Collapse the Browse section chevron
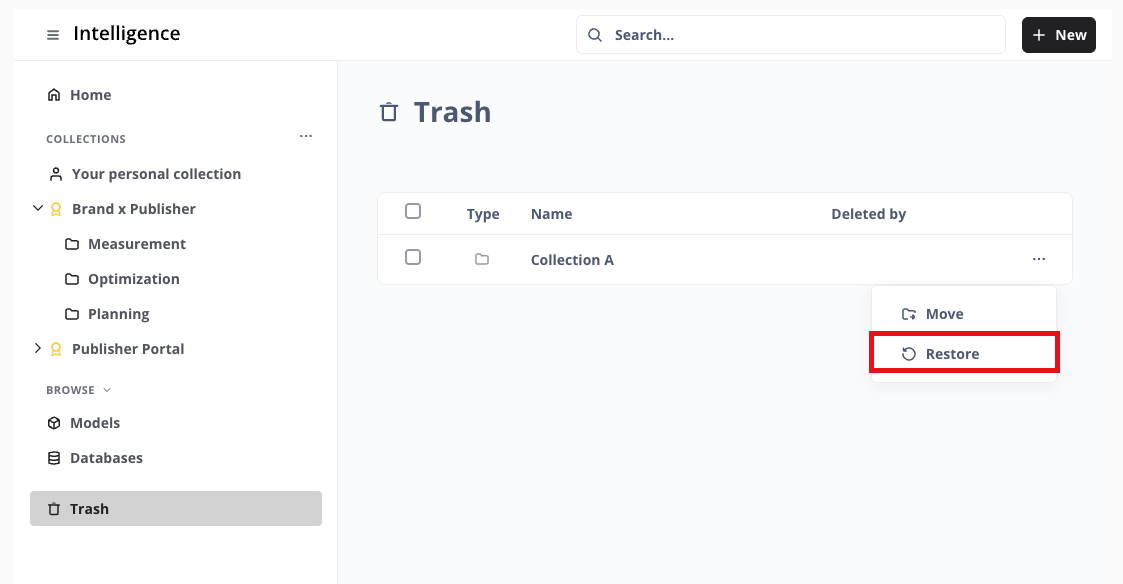This screenshot has width=1123, height=584. 107,390
